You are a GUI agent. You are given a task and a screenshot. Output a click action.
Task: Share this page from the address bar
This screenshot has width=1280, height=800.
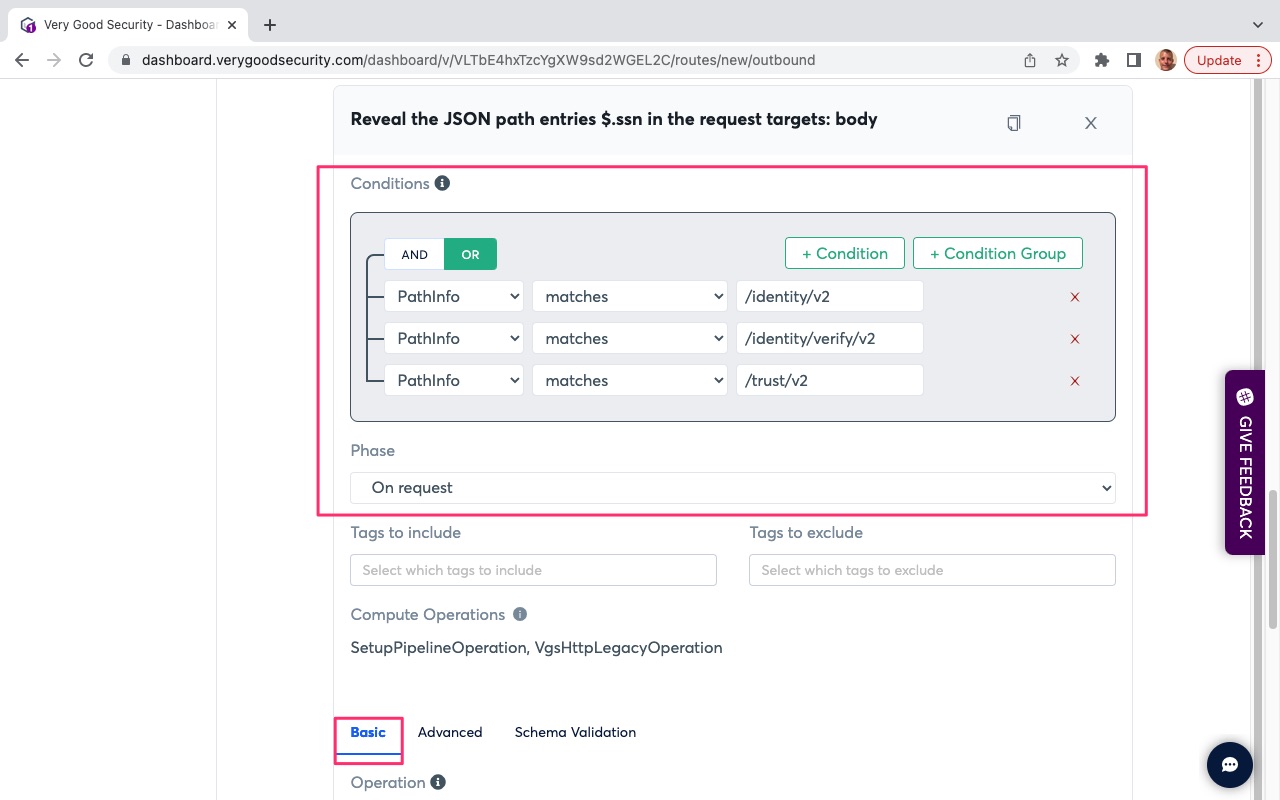pos(1030,60)
